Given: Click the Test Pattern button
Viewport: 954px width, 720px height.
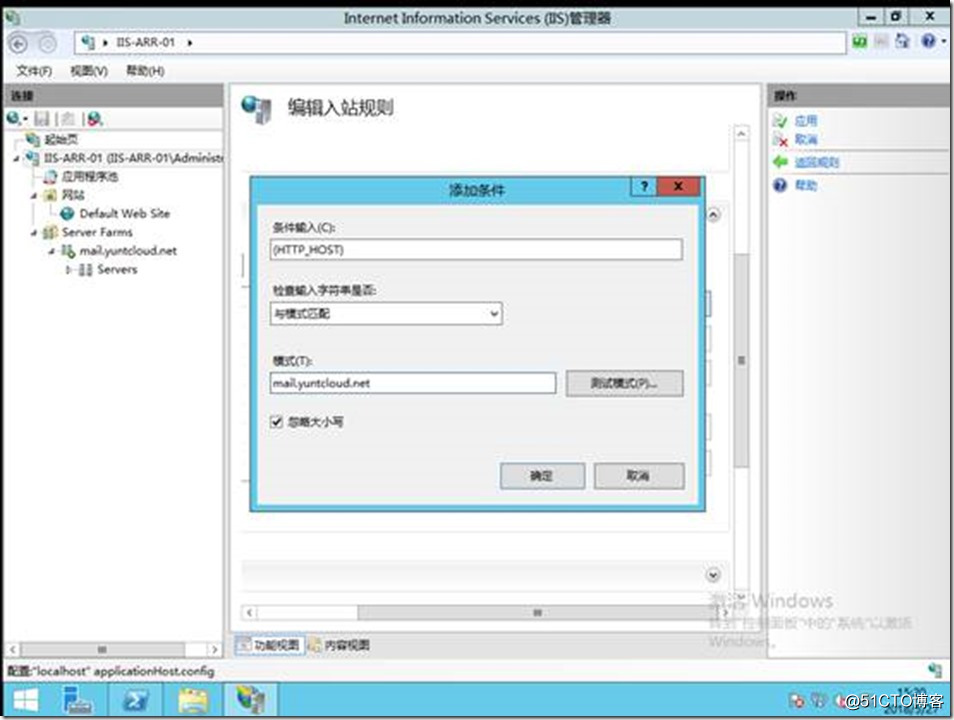Looking at the screenshot, I should (624, 383).
